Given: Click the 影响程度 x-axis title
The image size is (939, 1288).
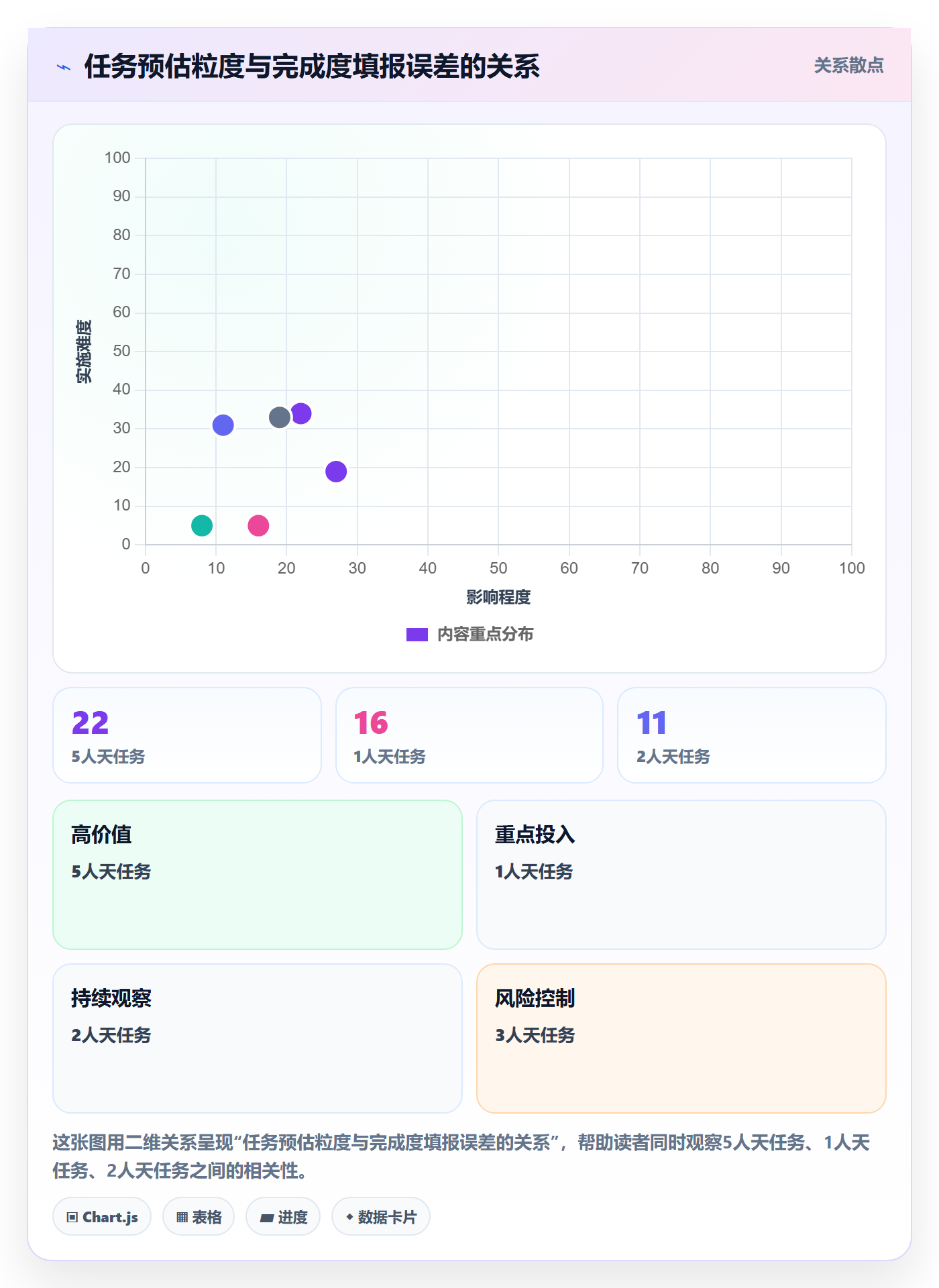Looking at the screenshot, I should [498, 597].
